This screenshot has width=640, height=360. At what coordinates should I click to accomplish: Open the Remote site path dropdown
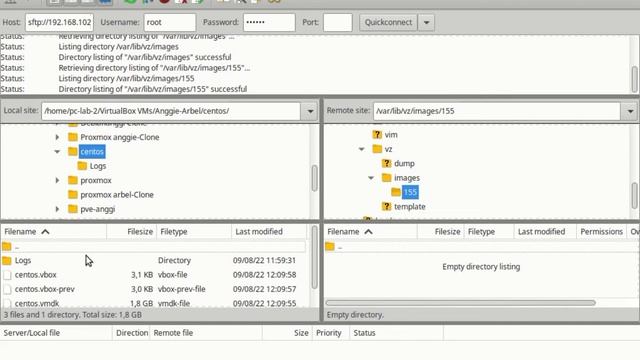pos(630,111)
